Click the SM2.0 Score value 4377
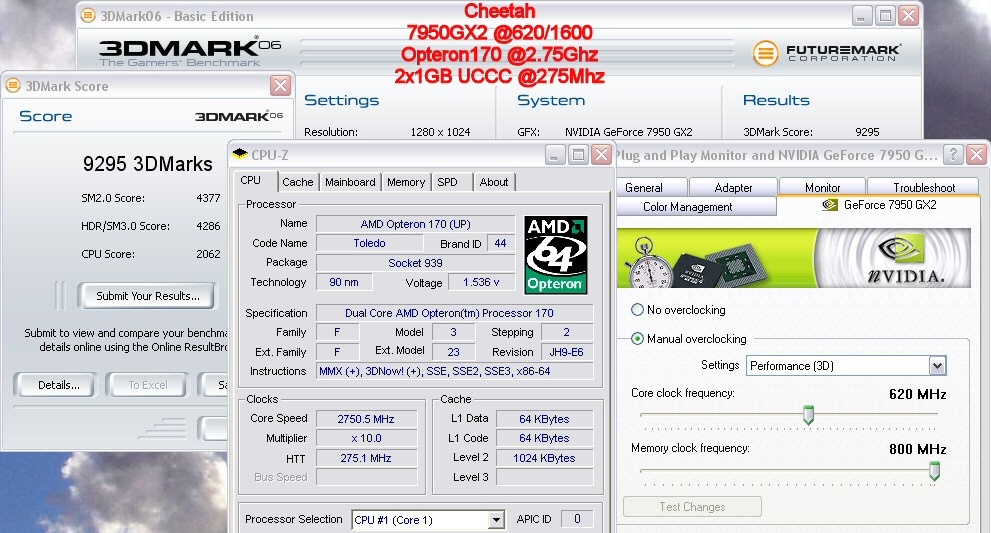Viewport: 991px width, 533px height. coord(208,198)
